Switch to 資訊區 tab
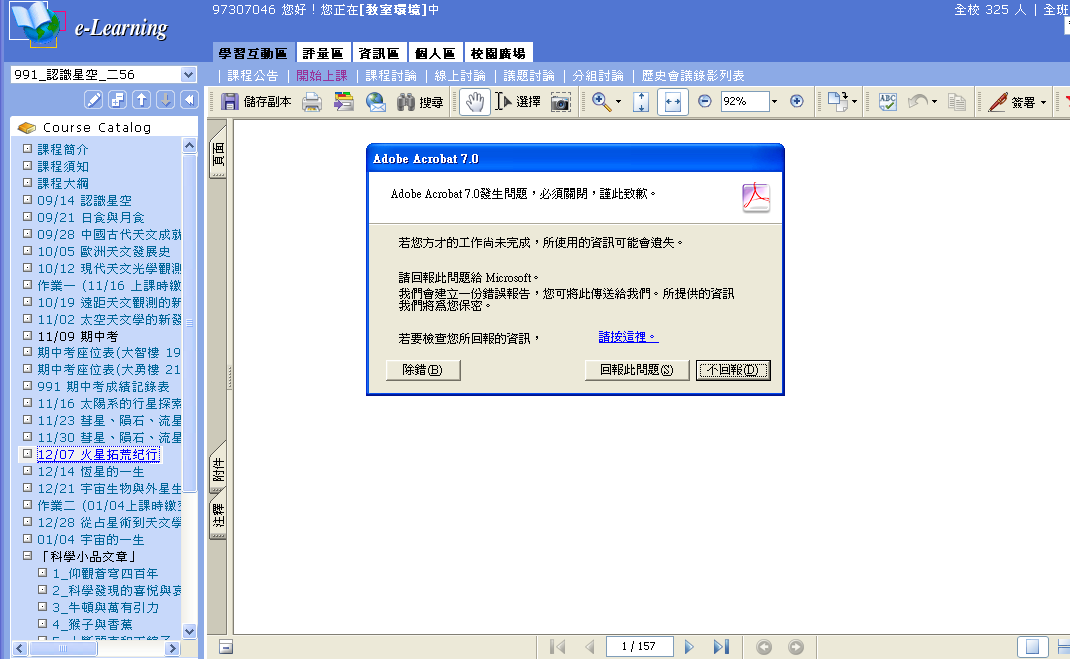Viewport: 1070px width, 659px height. (x=379, y=53)
